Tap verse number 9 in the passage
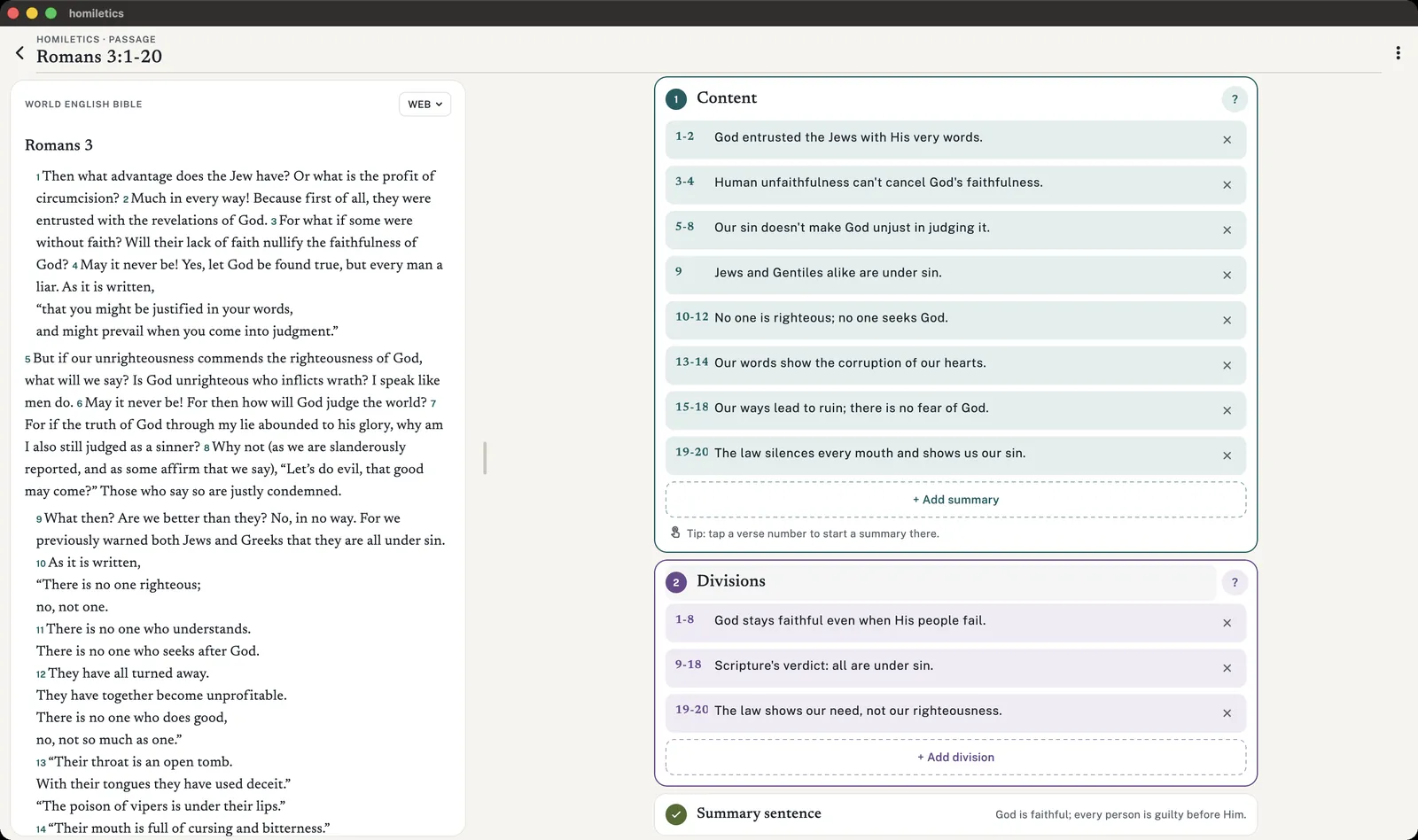This screenshot has height=840, width=1418. pyautogui.click(x=39, y=519)
